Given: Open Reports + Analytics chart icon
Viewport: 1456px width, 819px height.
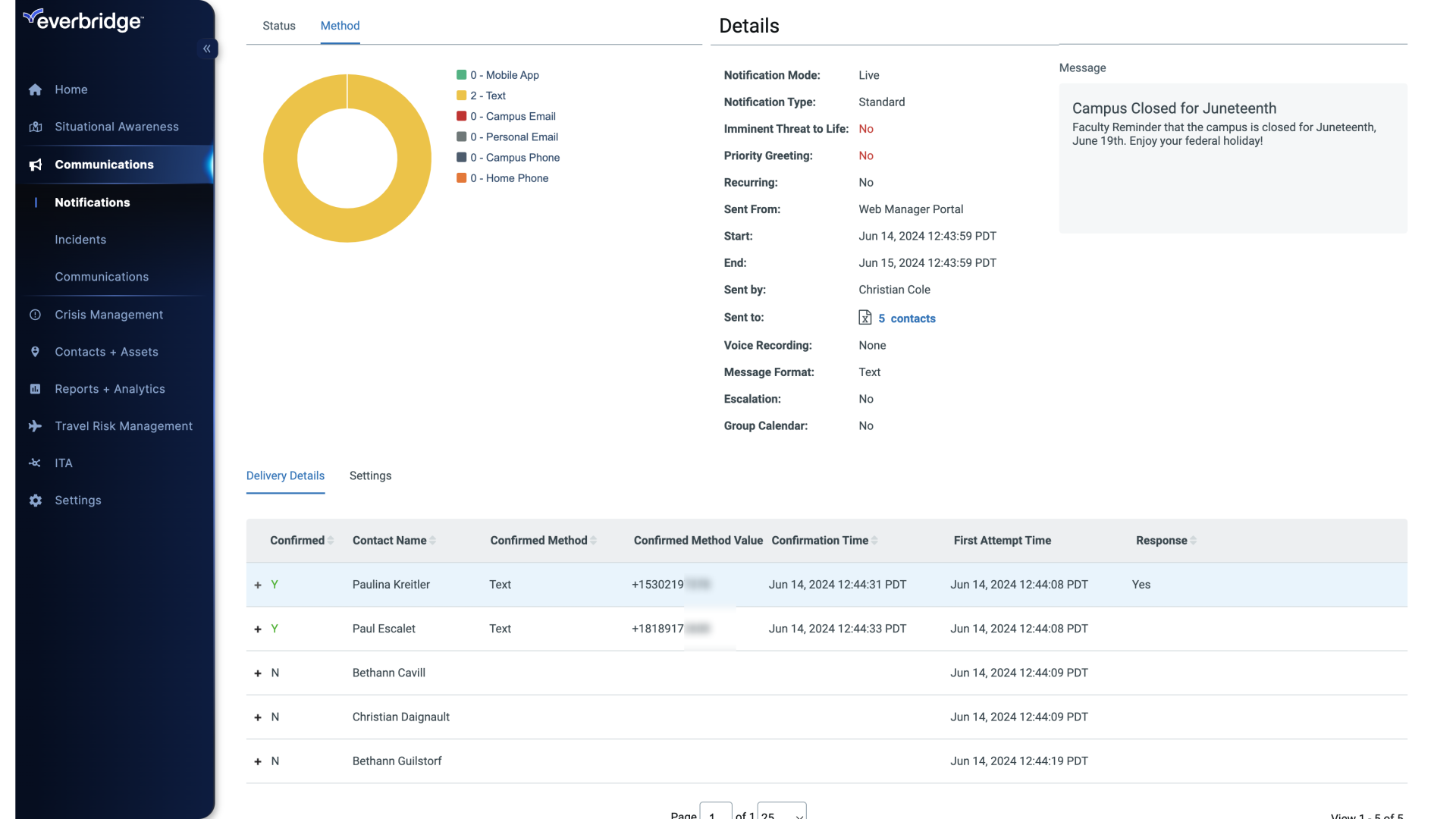Looking at the screenshot, I should (35, 388).
